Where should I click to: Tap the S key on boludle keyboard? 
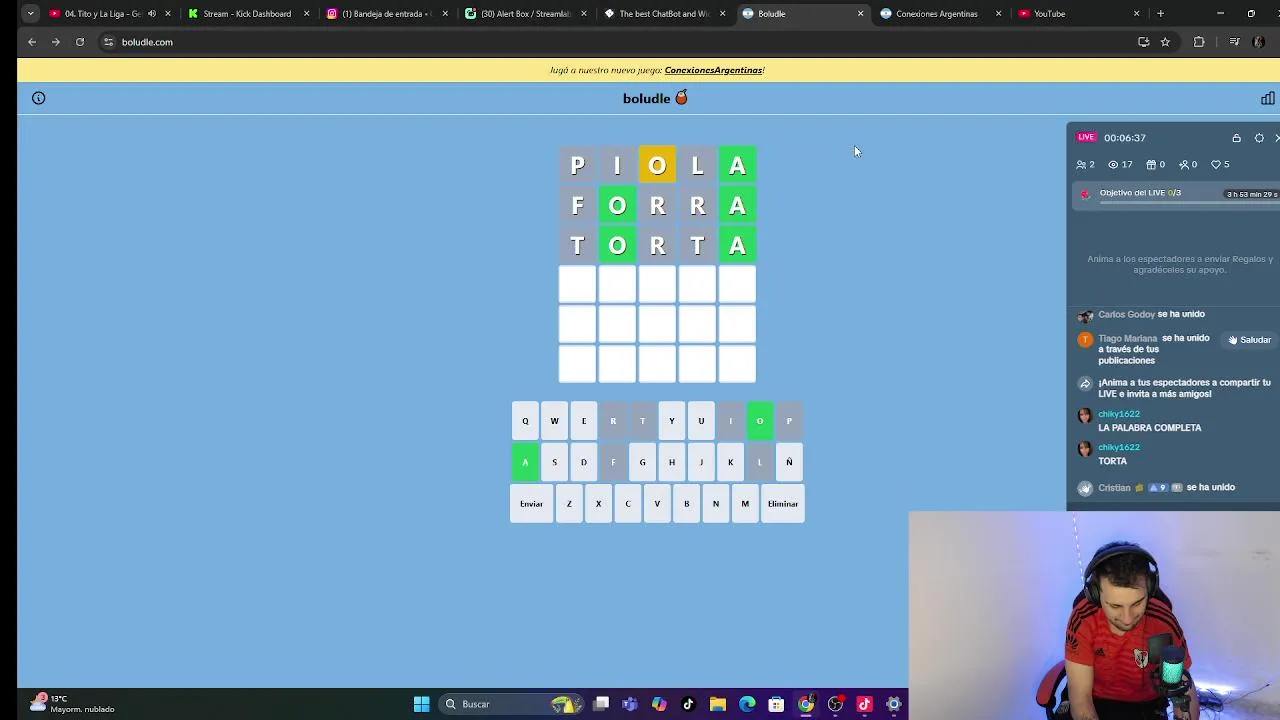[x=554, y=462]
